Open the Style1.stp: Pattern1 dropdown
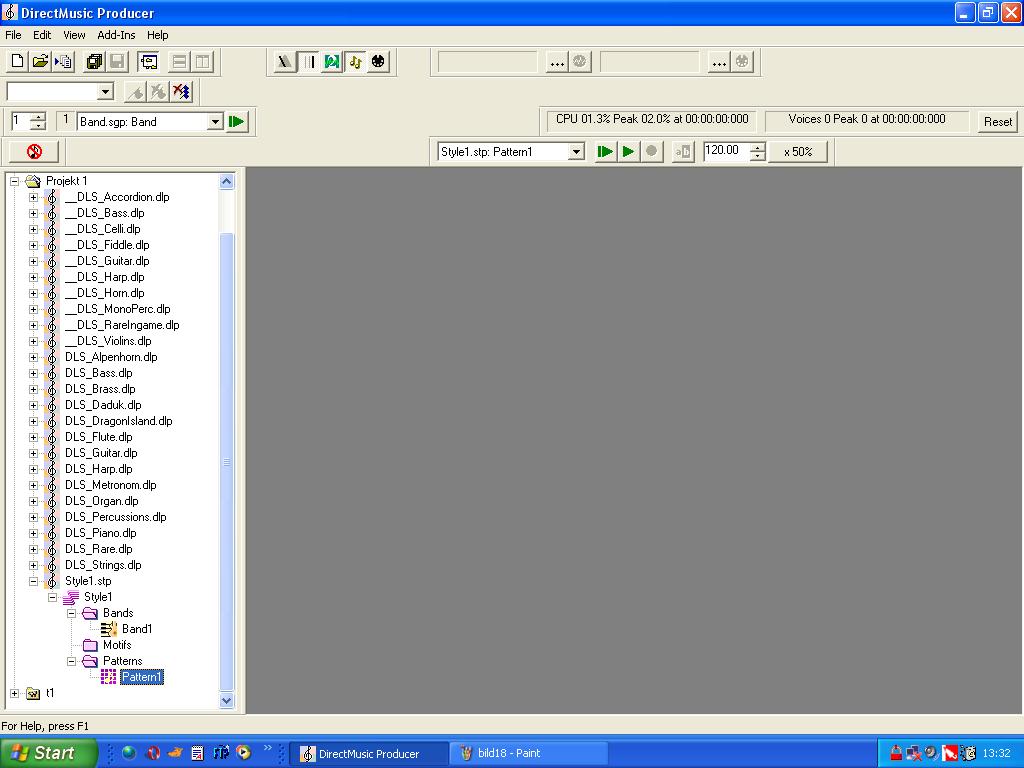Screen dimensions: 1024x768 click(576, 152)
